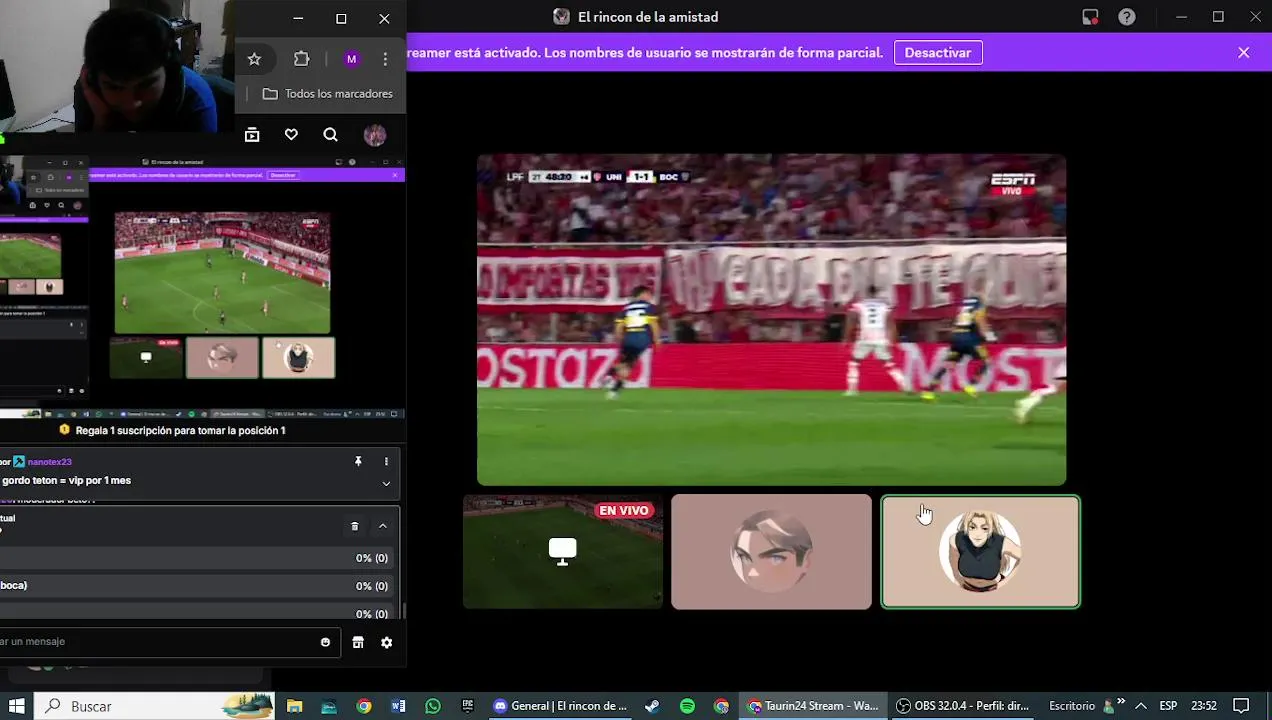
Task: Open the Chrome profile avatar M
Action: (x=351, y=59)
